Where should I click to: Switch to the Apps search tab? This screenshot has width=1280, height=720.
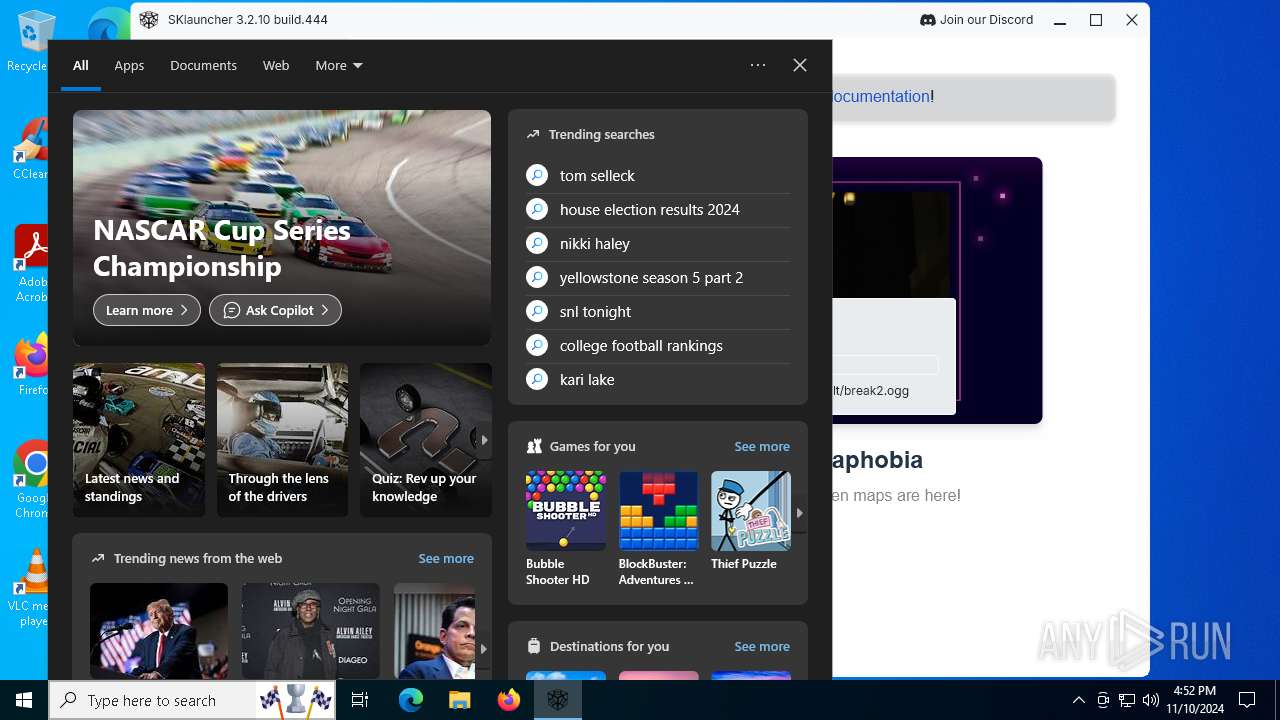click(x=129, y=65)
